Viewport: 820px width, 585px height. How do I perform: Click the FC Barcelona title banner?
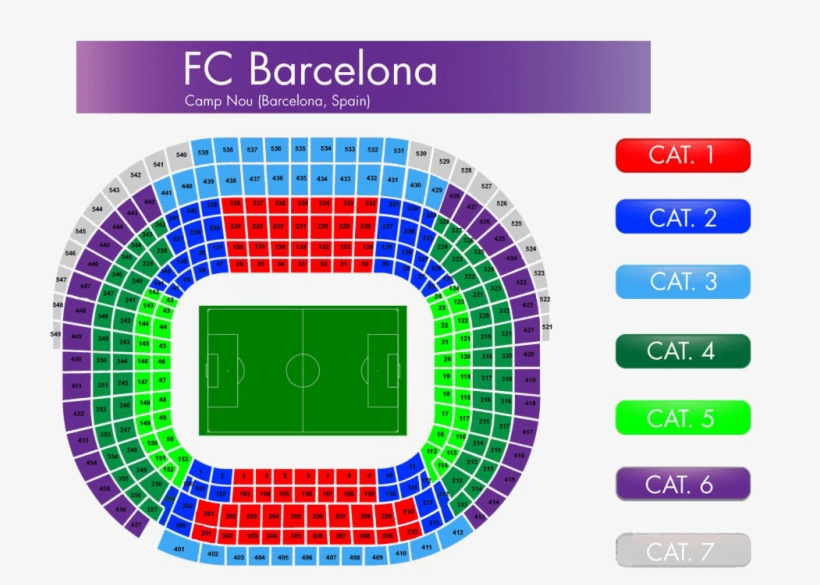(363, 77)
